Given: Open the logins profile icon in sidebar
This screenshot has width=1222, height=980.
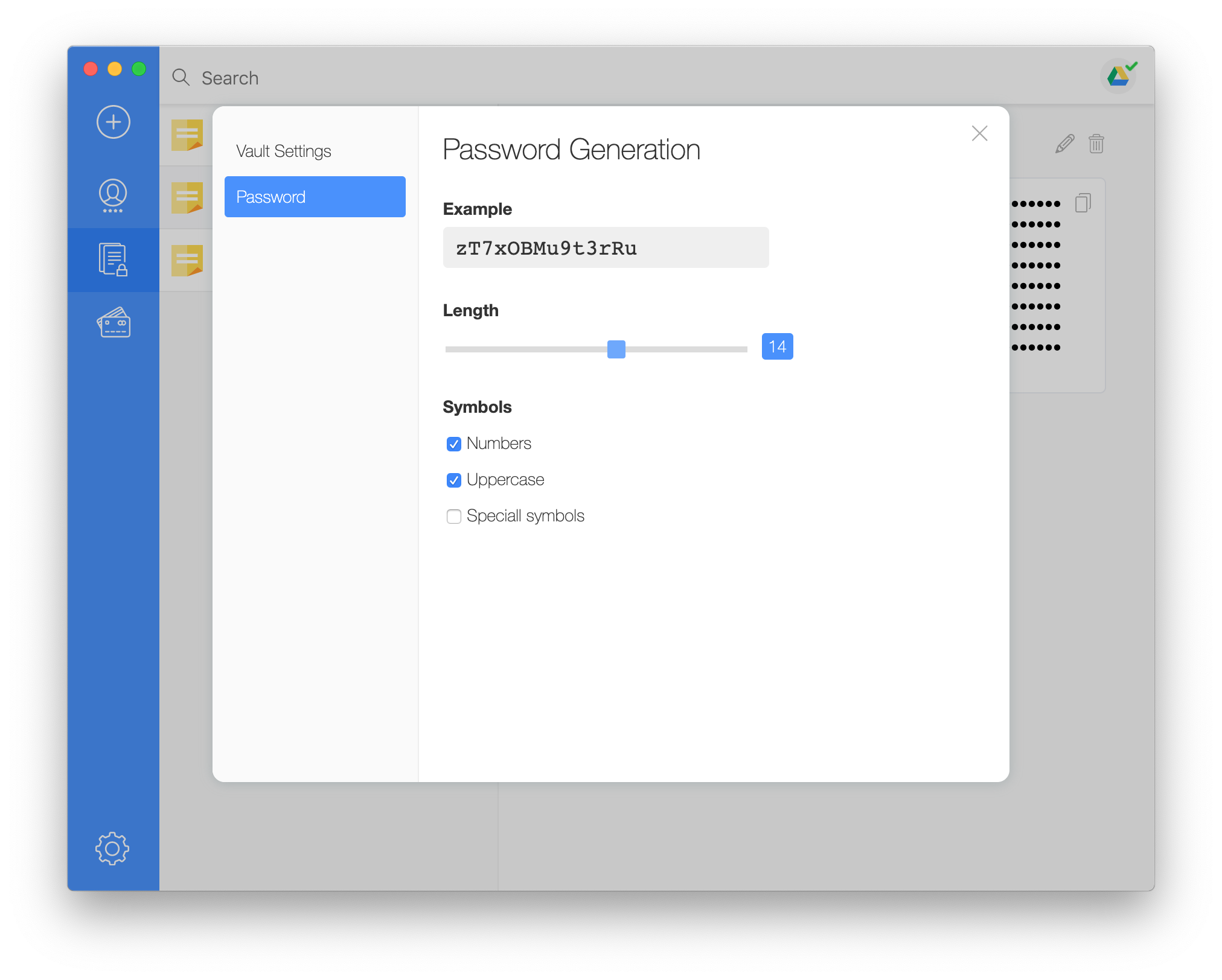Looking at the screenshot, I should [x=113, y=195].
